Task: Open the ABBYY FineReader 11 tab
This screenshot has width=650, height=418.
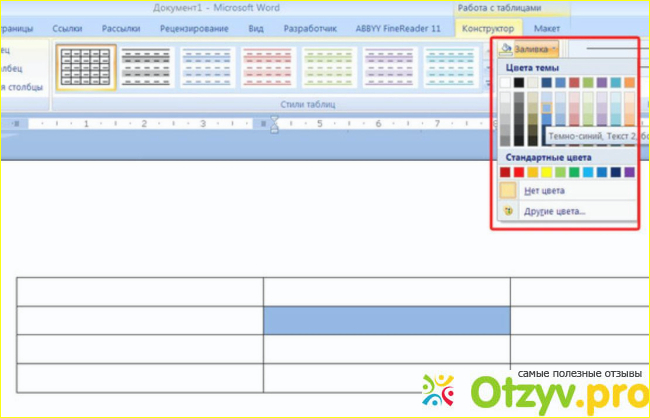Action: (x=397, y=29)
